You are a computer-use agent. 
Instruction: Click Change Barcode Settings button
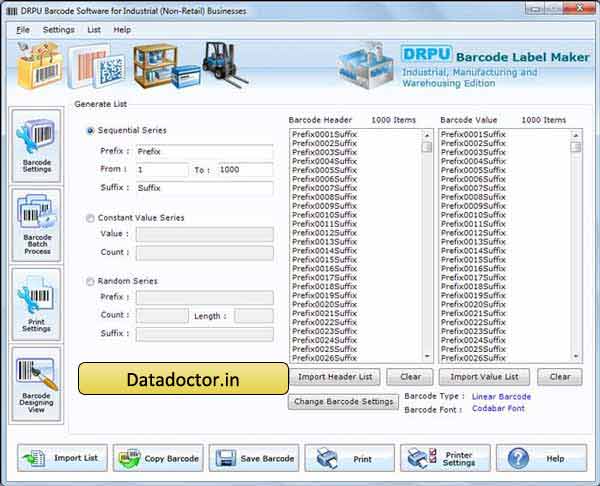tap(343, 402)
